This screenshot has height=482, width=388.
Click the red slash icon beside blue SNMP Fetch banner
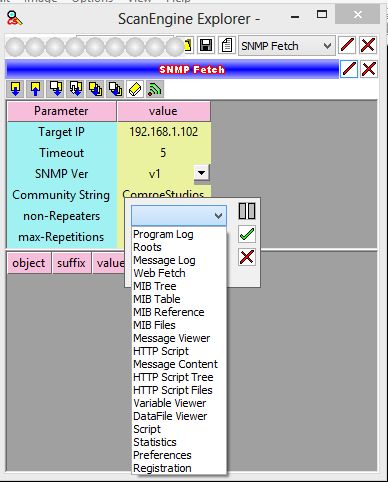pos(349,69)
